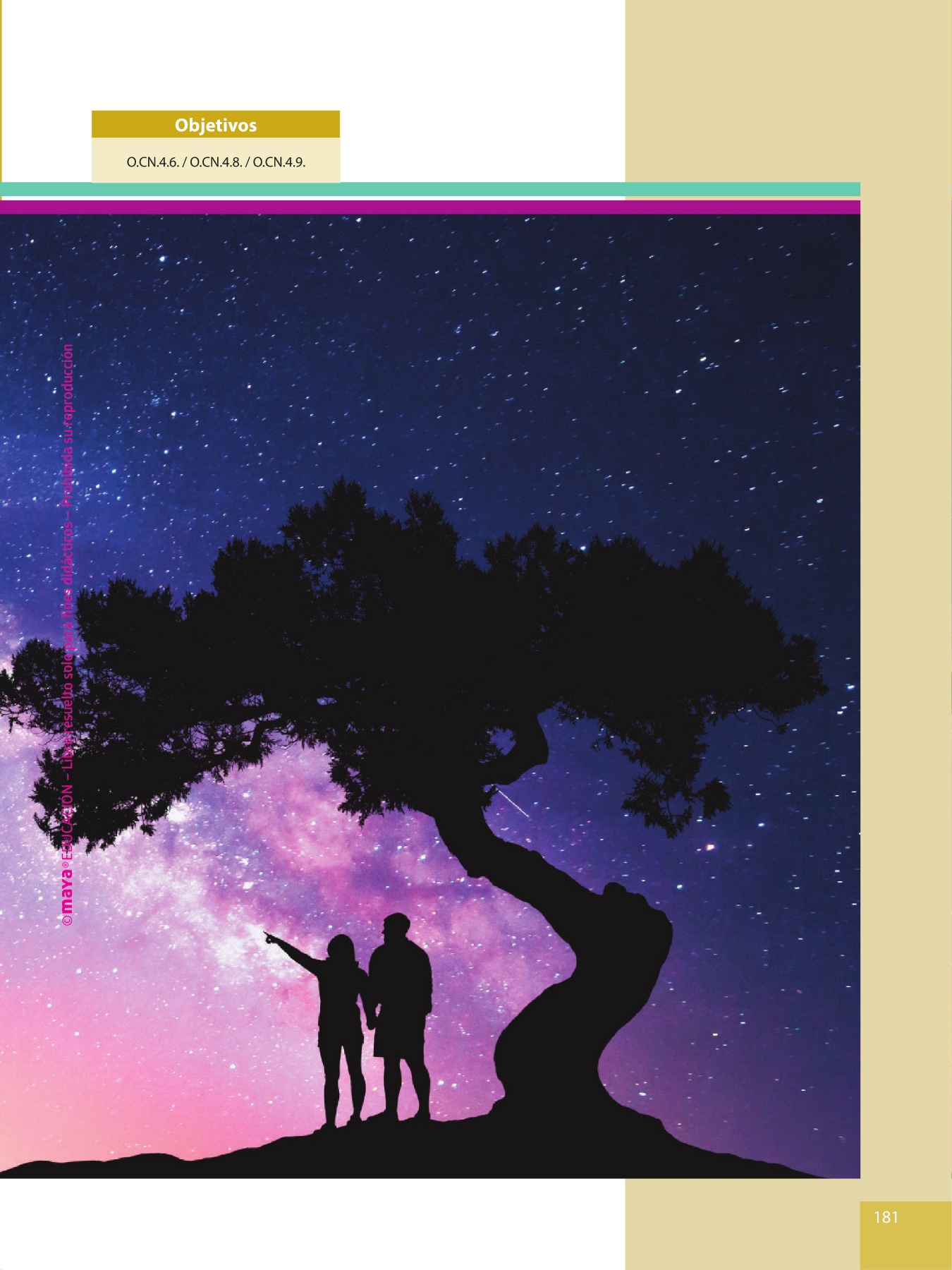Click the Objetivos header banner
952x1270 pixels.
(215, 125)
